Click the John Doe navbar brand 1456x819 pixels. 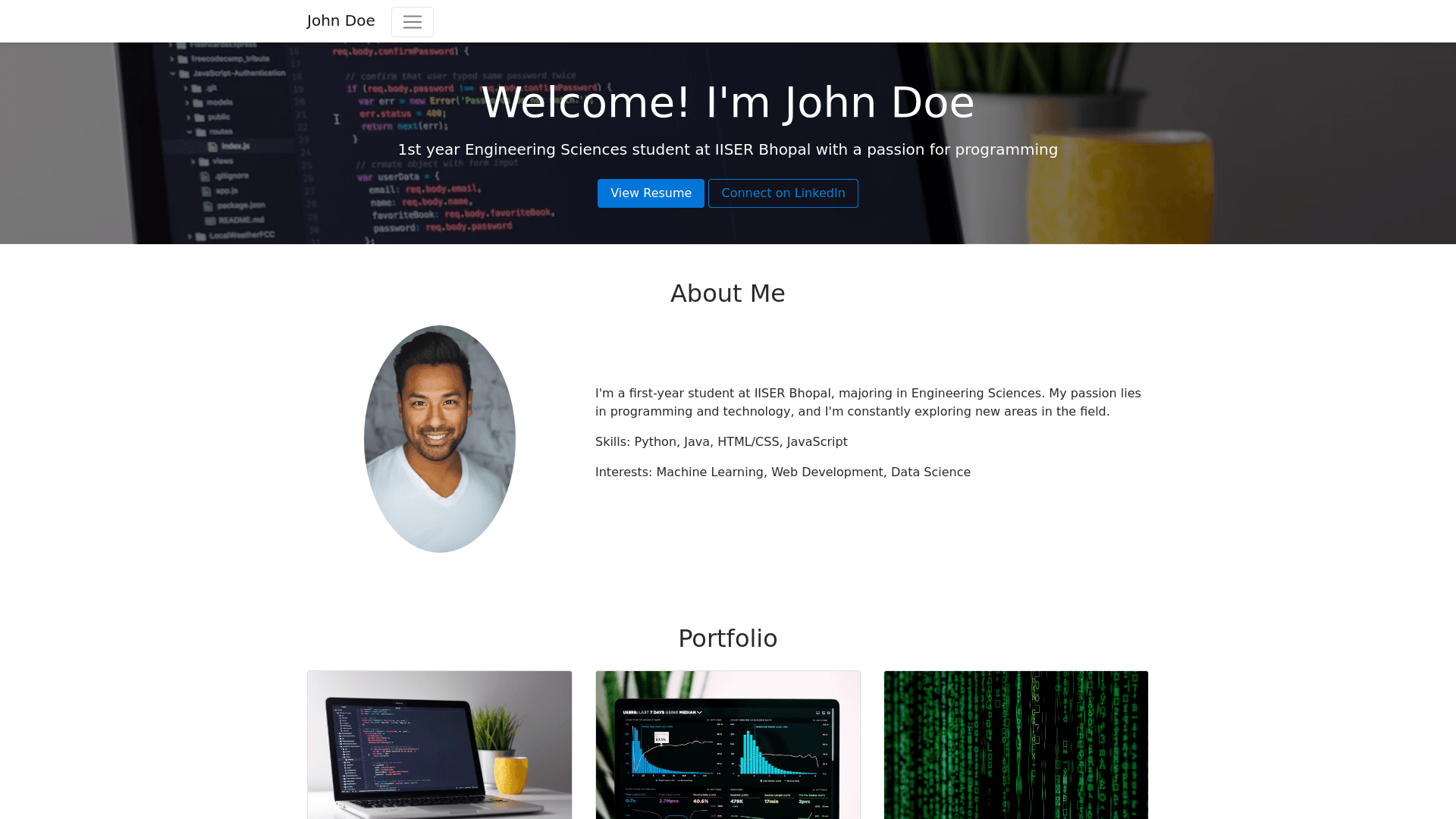(x=340, y=20)
